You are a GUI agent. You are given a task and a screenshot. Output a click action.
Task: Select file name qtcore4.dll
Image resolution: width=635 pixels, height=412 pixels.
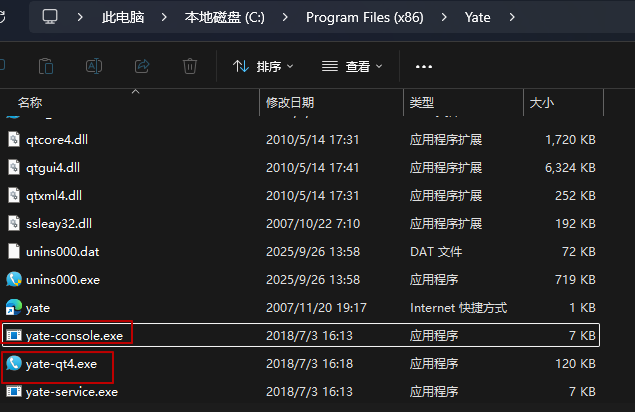click(x=57, y=140)
